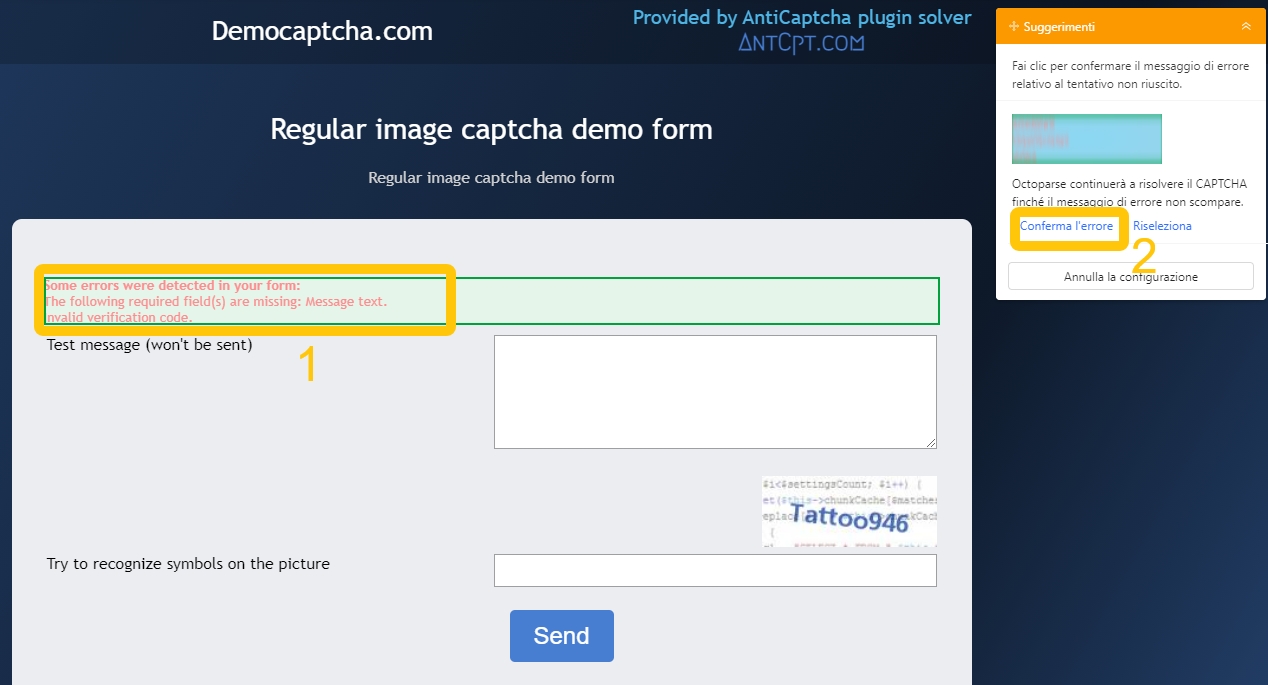This screenshot has width=1268, height=685.
Task: Click the resize grip of the message textarea
Action: pos(931,443)
